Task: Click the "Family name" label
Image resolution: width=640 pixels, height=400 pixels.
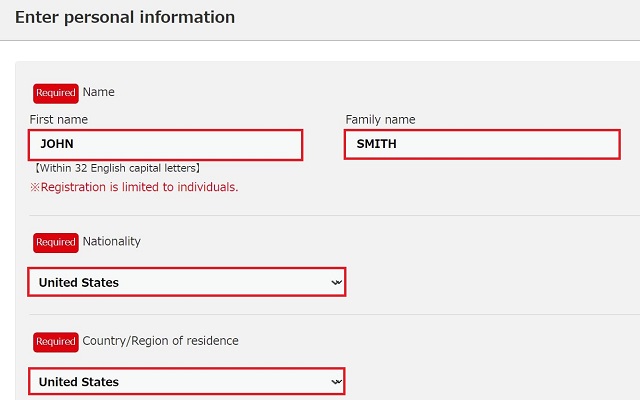Action: [380, 120]
